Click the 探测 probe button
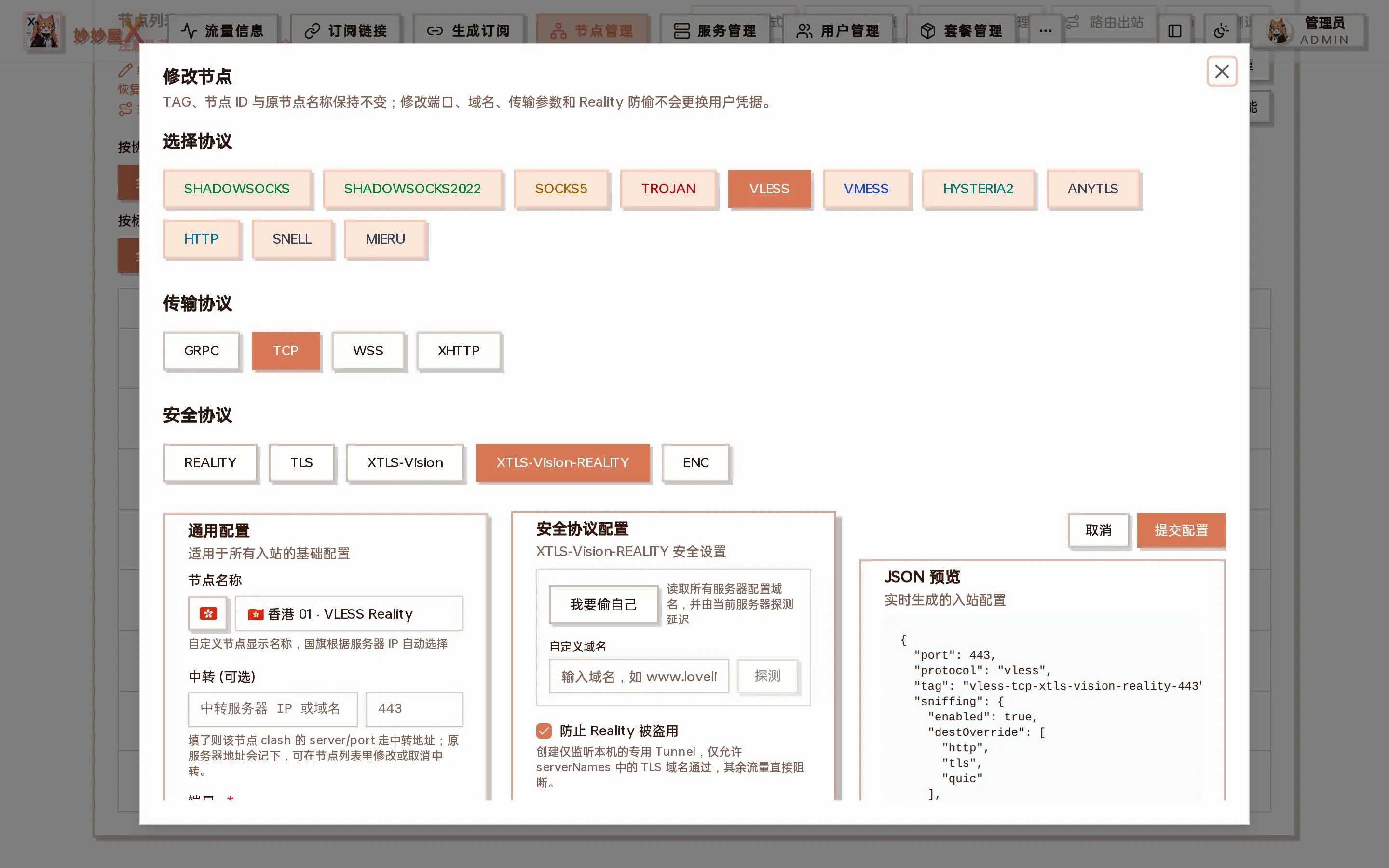This screenshot has height=868, width=1389. point(767,676)
